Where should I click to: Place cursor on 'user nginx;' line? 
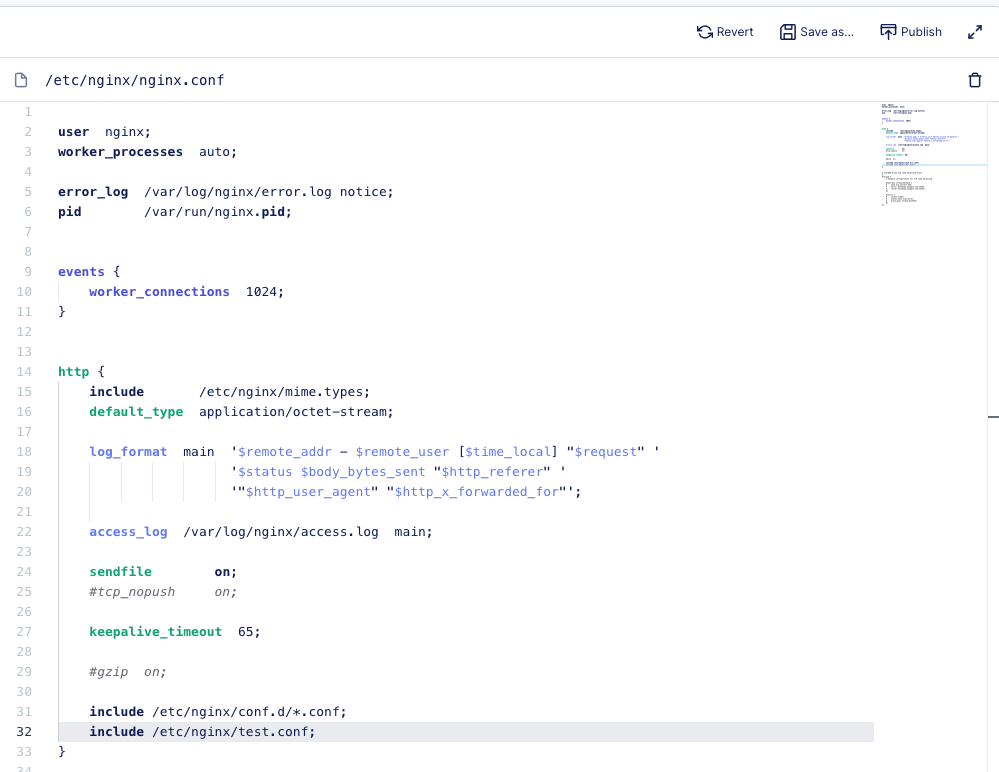pyautogui.click(x=104, y=132)
